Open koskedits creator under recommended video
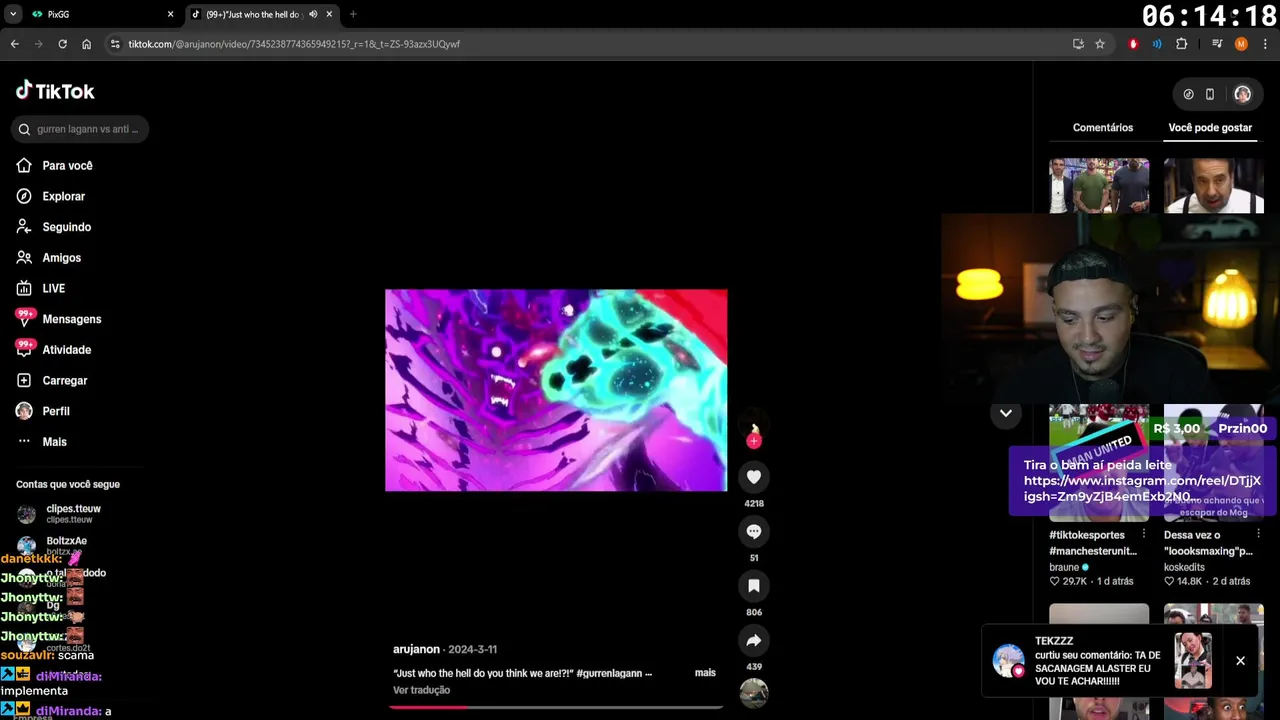 1184,567
